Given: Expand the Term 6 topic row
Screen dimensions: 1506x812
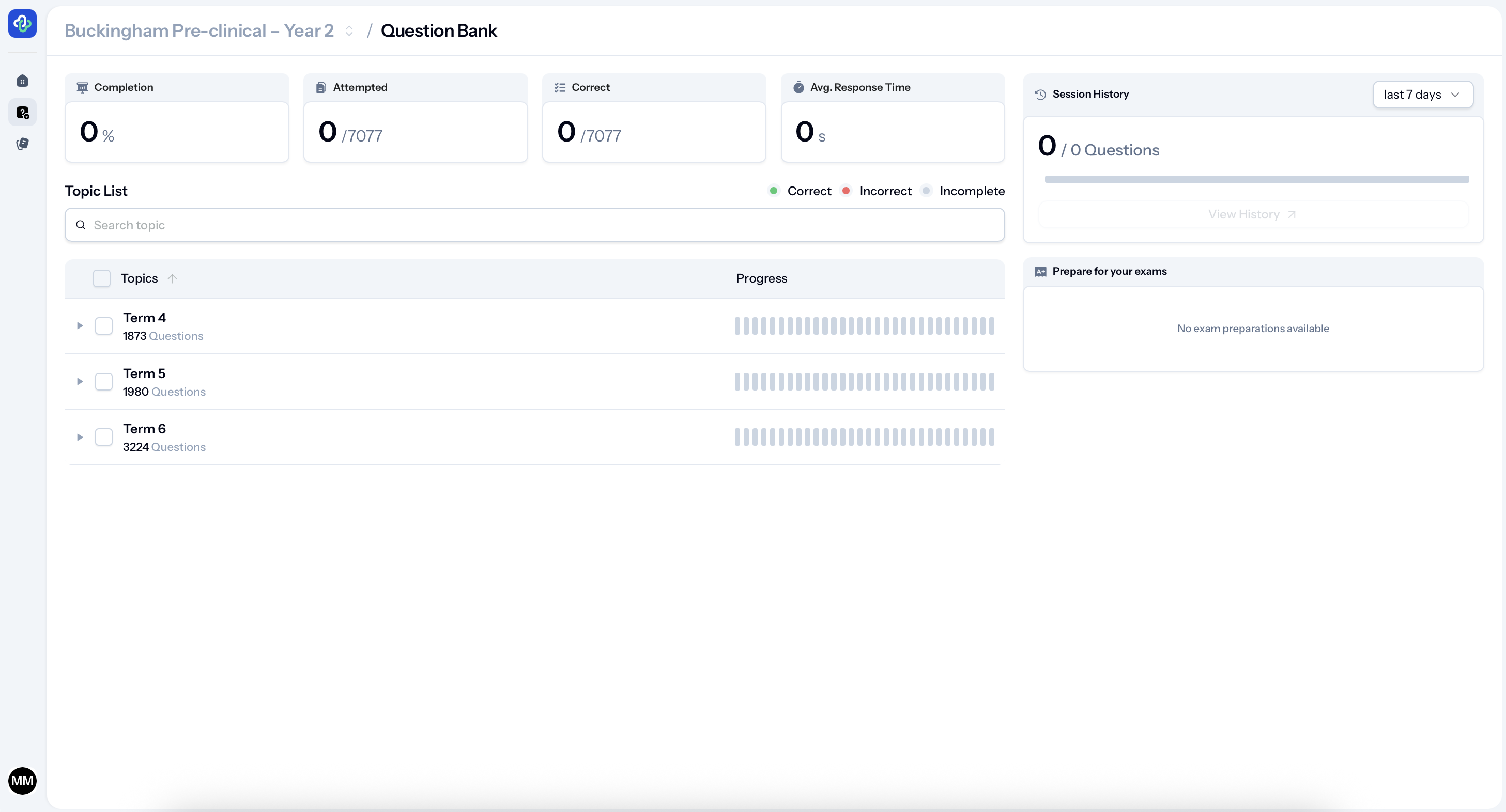Looking at the screenshot, I should (x=80, y=437).
